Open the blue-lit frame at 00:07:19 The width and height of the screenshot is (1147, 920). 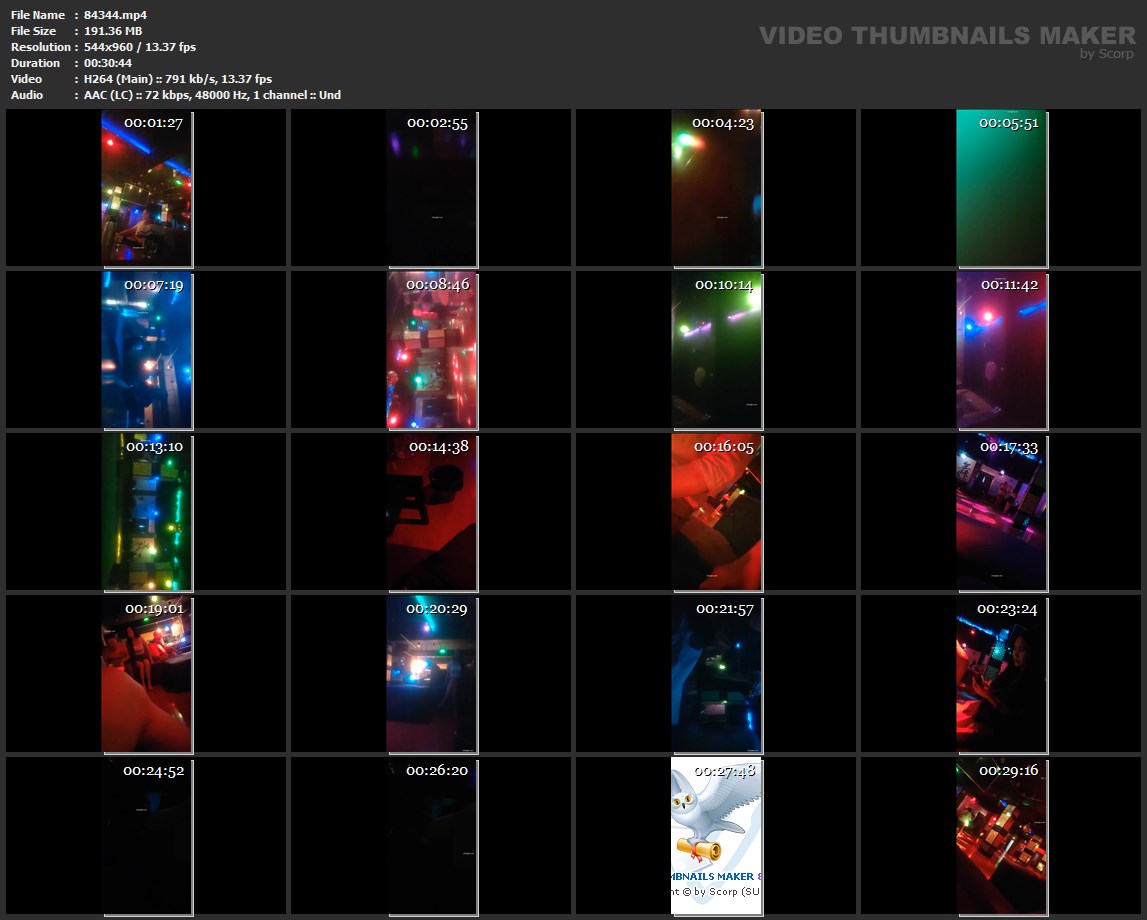[x=147, y=350]
